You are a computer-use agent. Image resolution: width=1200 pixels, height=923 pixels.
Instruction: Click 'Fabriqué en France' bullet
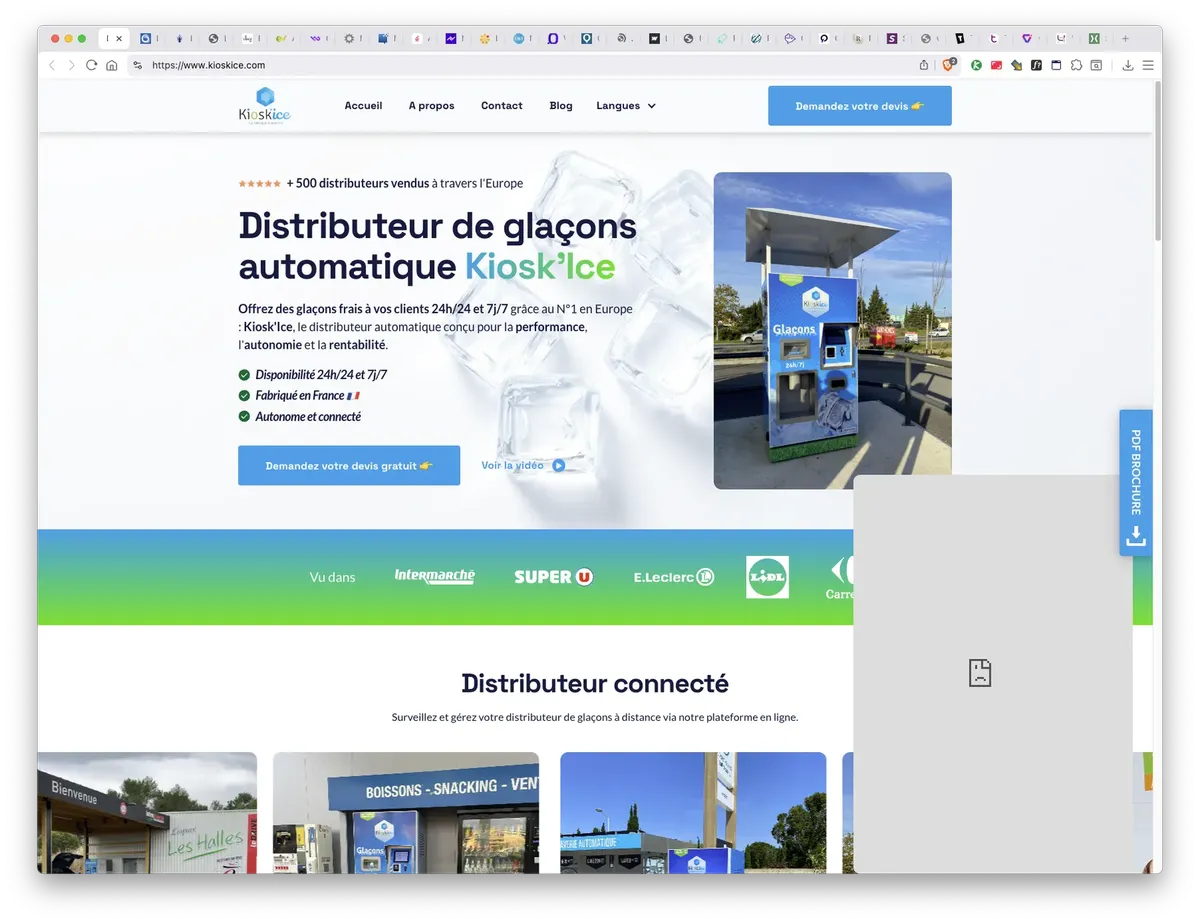[x=300, y=396]
